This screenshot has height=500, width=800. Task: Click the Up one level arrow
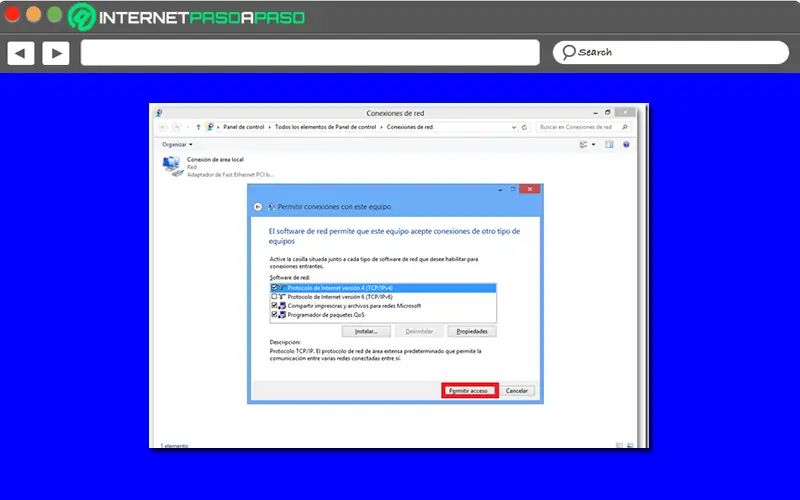[x=198, y=127]
